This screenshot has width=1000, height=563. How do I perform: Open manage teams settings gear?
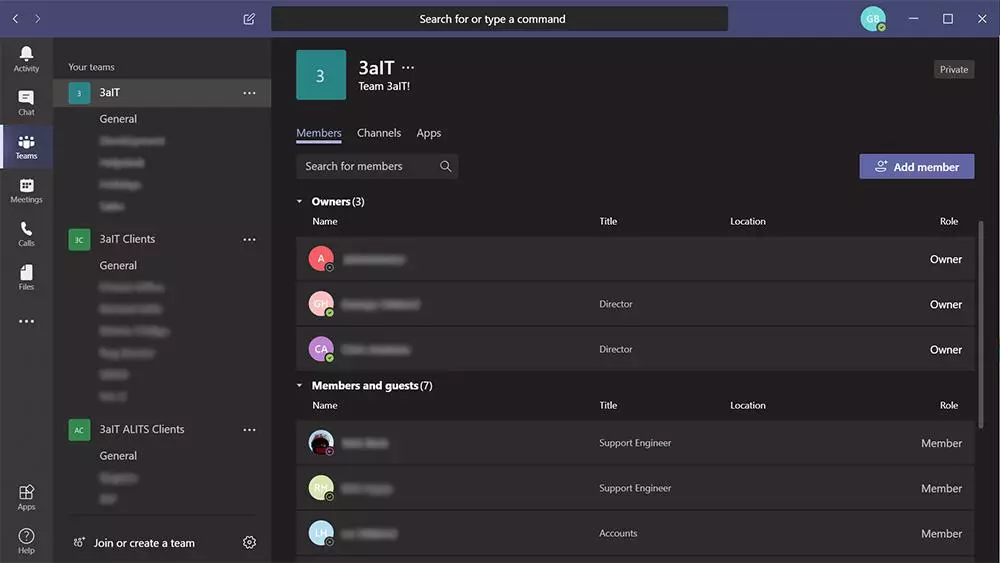[249, 543]
